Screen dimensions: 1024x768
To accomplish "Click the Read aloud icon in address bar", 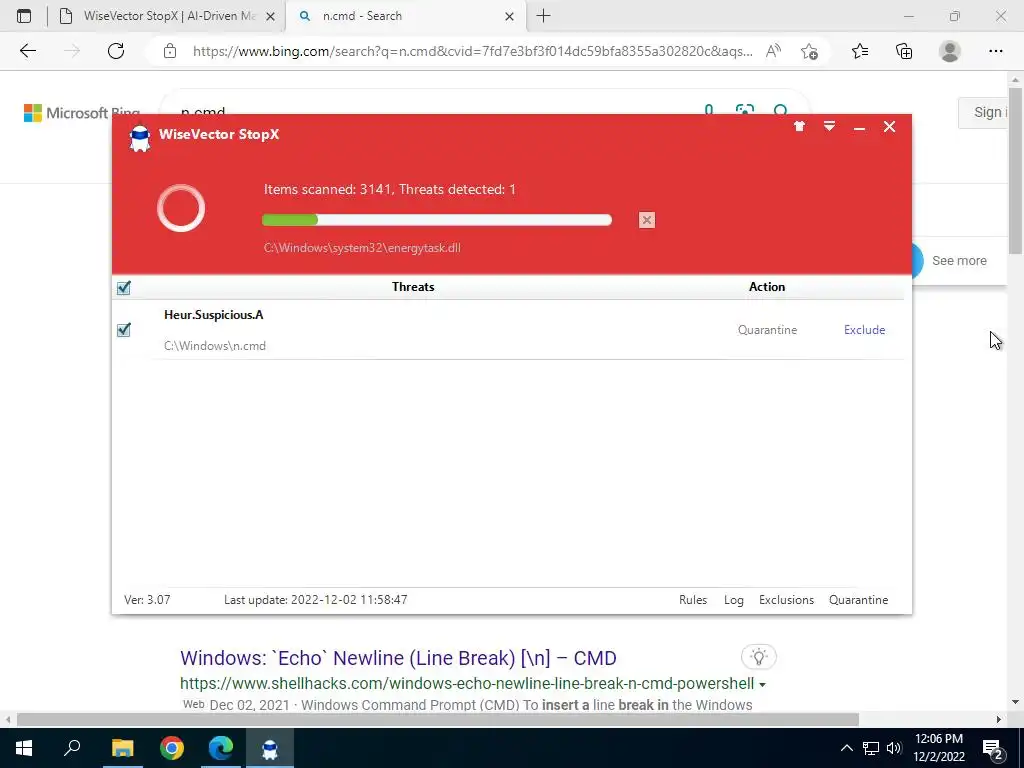I will tap(773, 51).
